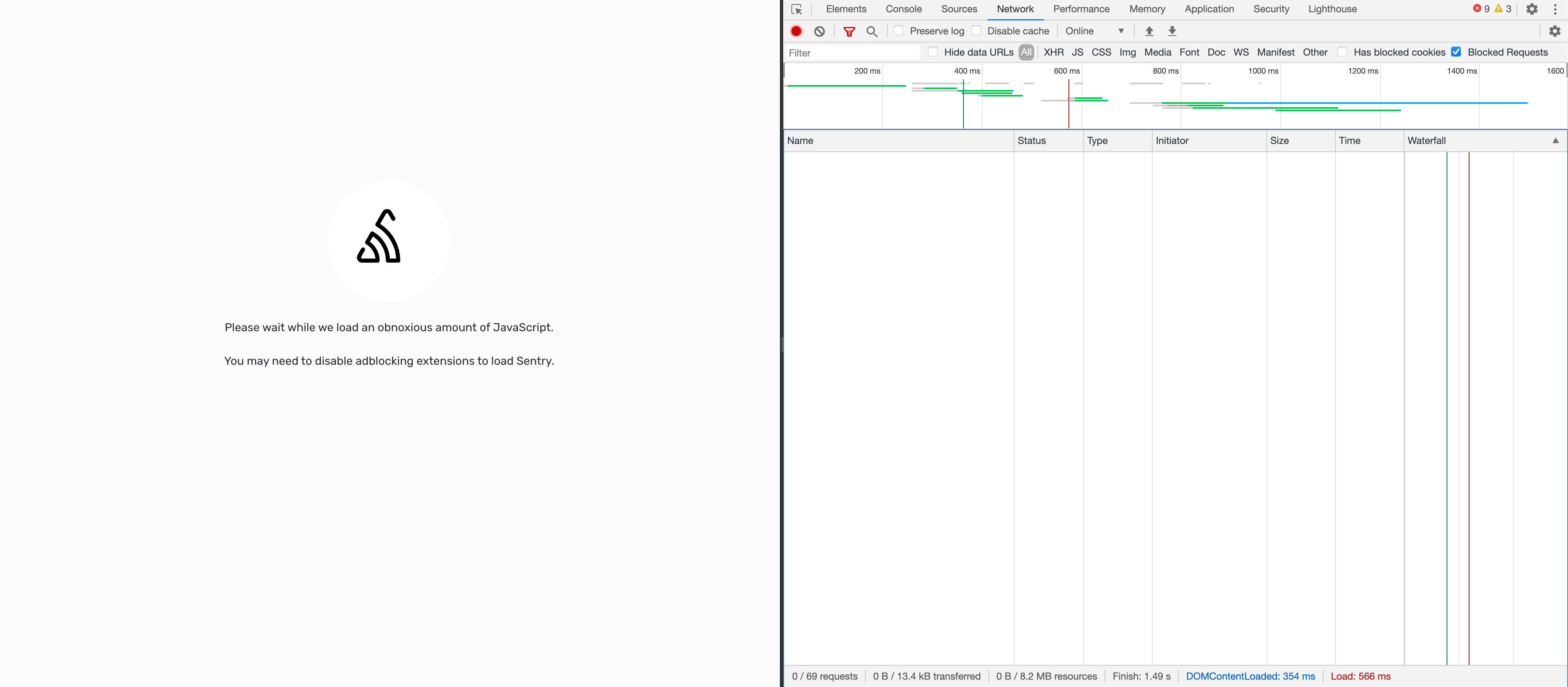This screenshot has height=687, width=1568.
Task: Enable the Preserve log checkbox
Action: coord(899,30)
